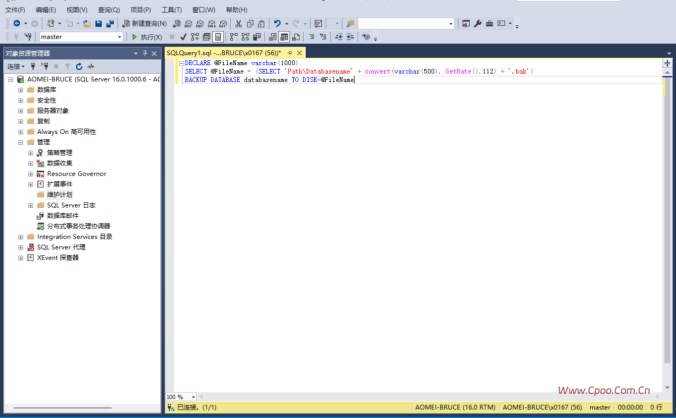Screen dimensions: 676x418
Task: Click the Cut scissors icon
Action: [238, 24]
